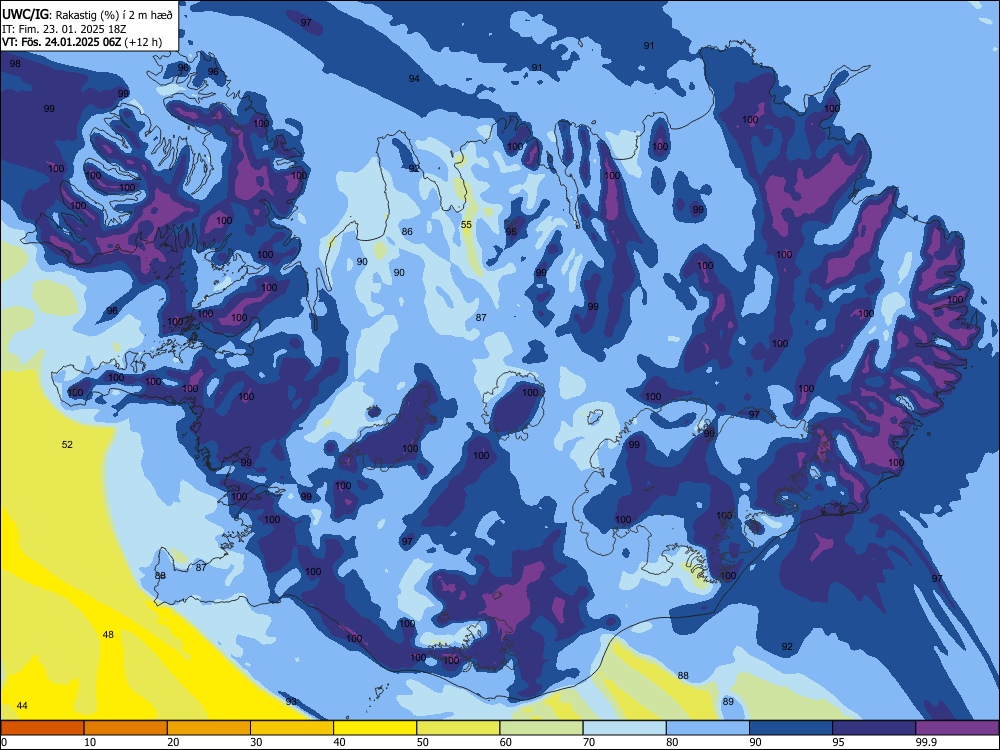The width and height of the screenshot is (1000, 750).
Task: Pick the bright yellow 40–50 legend swatch
Action: tap(375, 728)
